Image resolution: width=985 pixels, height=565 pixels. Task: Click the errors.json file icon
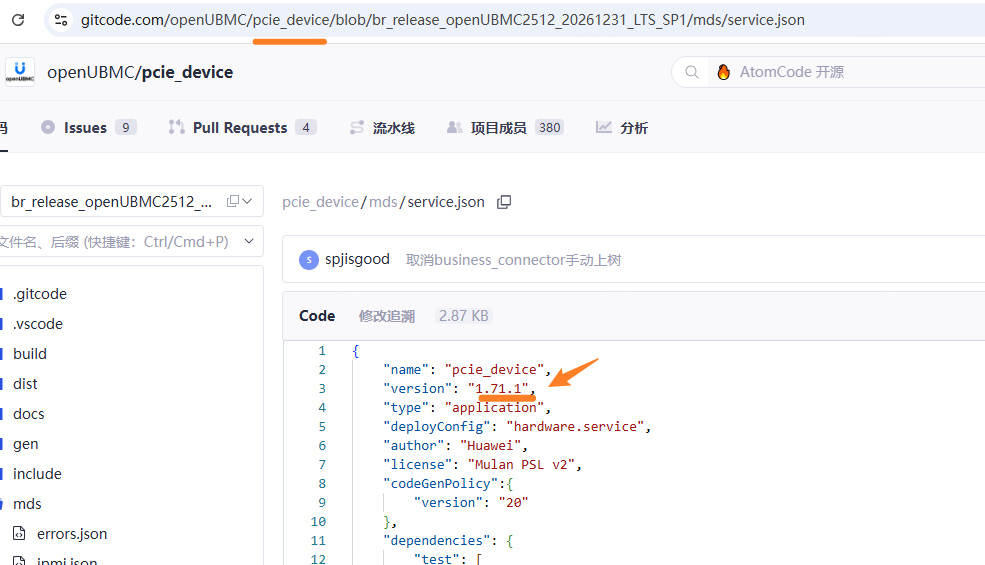click(x=19, y=534)
